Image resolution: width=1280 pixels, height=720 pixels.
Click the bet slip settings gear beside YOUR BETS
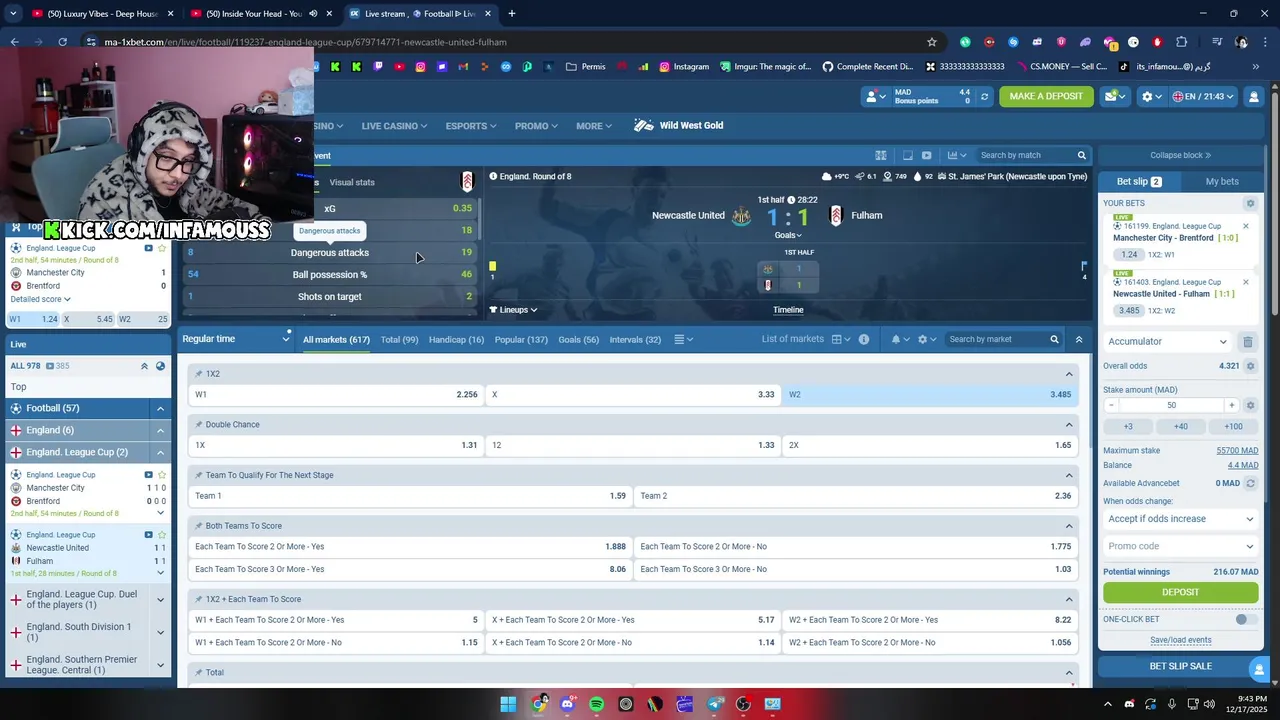[1250, 203]
